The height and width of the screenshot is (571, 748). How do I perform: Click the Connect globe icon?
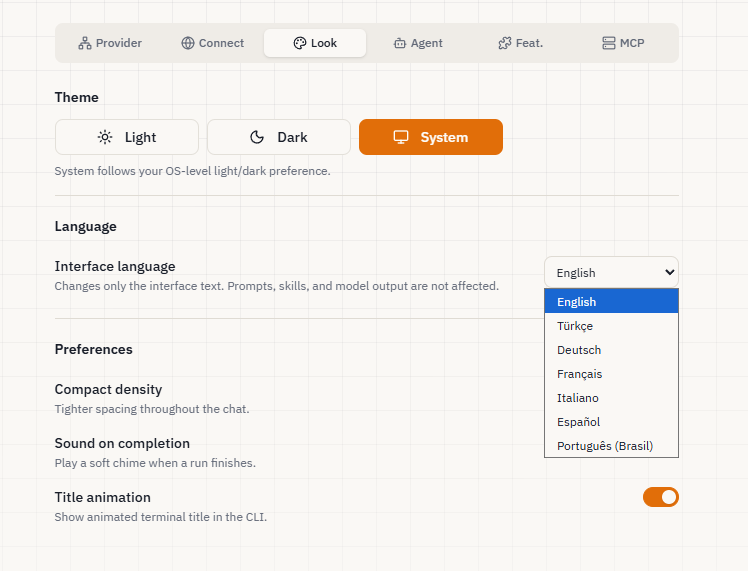(188, 43)
